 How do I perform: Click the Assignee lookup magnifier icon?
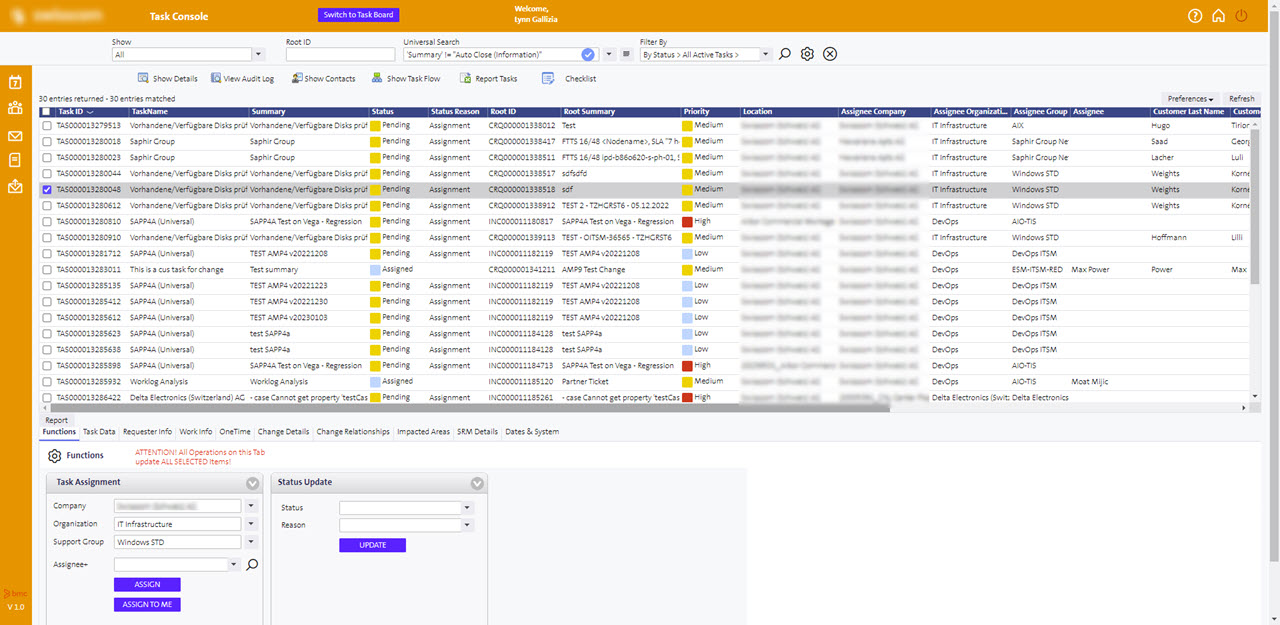pyautogui.click(x=252, y=565)
